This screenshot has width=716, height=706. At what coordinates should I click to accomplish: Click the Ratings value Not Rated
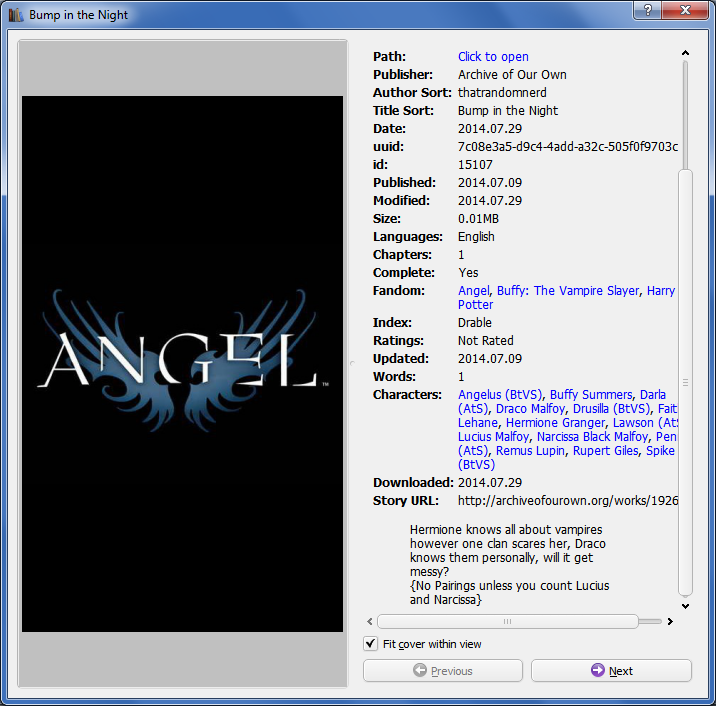(485, 341)
